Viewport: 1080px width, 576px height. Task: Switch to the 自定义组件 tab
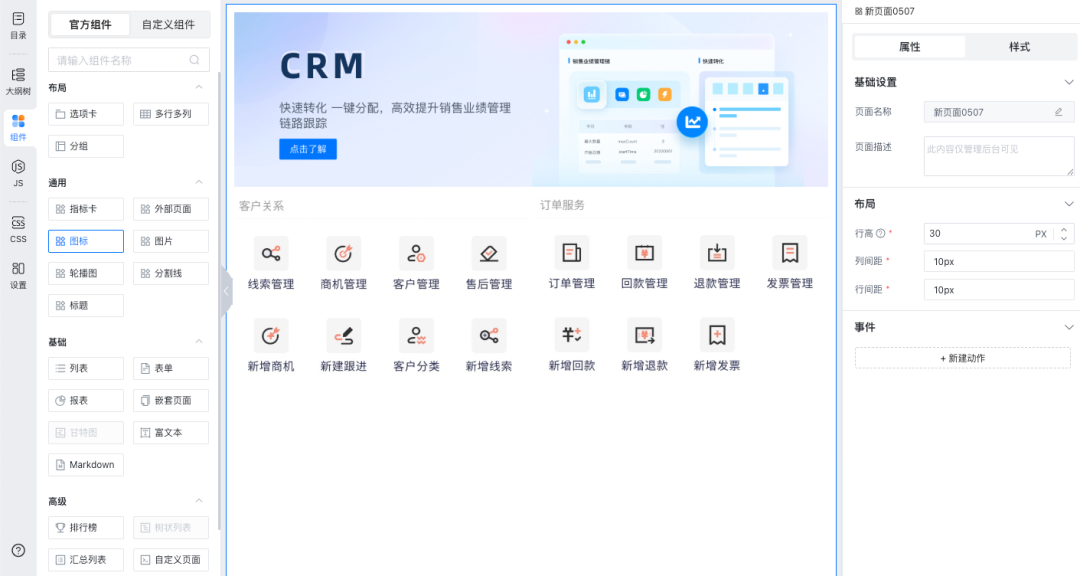[168, 25]
